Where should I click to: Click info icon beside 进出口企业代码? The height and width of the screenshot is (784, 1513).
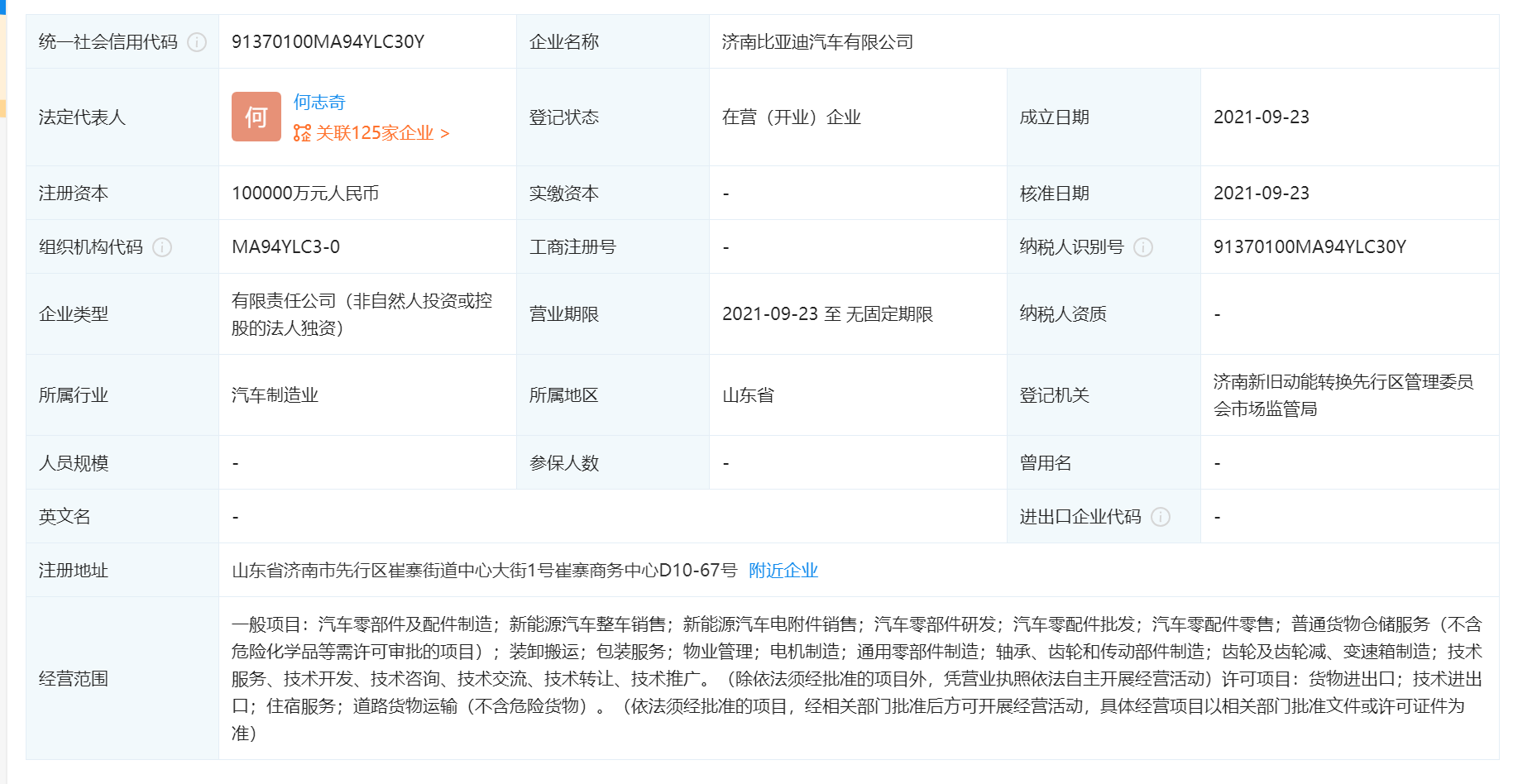(1161, 517)
